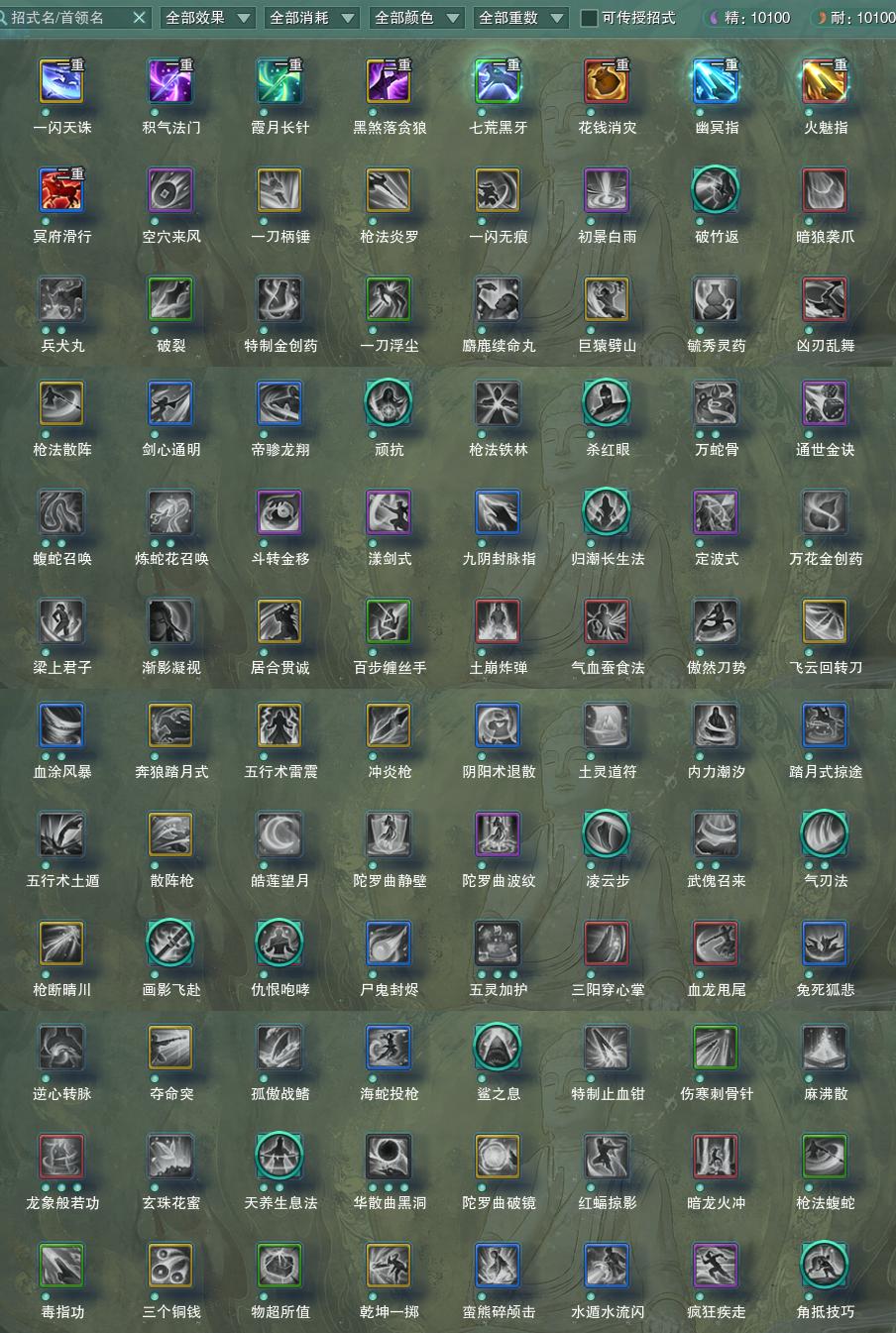This screenshot has height=1333, width=896.
Task: Click the 万花金创药 skill name label
Action: (826, 559)
